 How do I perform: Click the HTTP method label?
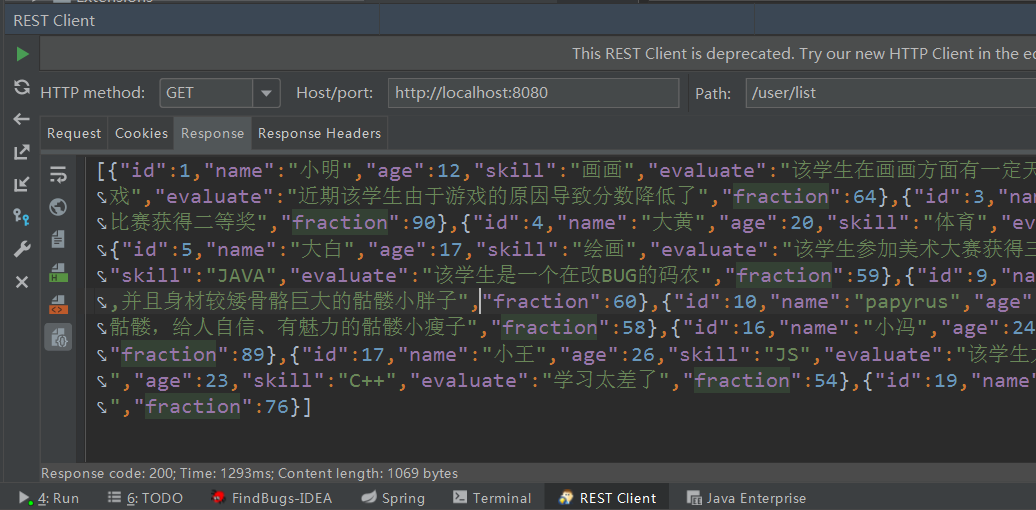(x=92, y=93)
